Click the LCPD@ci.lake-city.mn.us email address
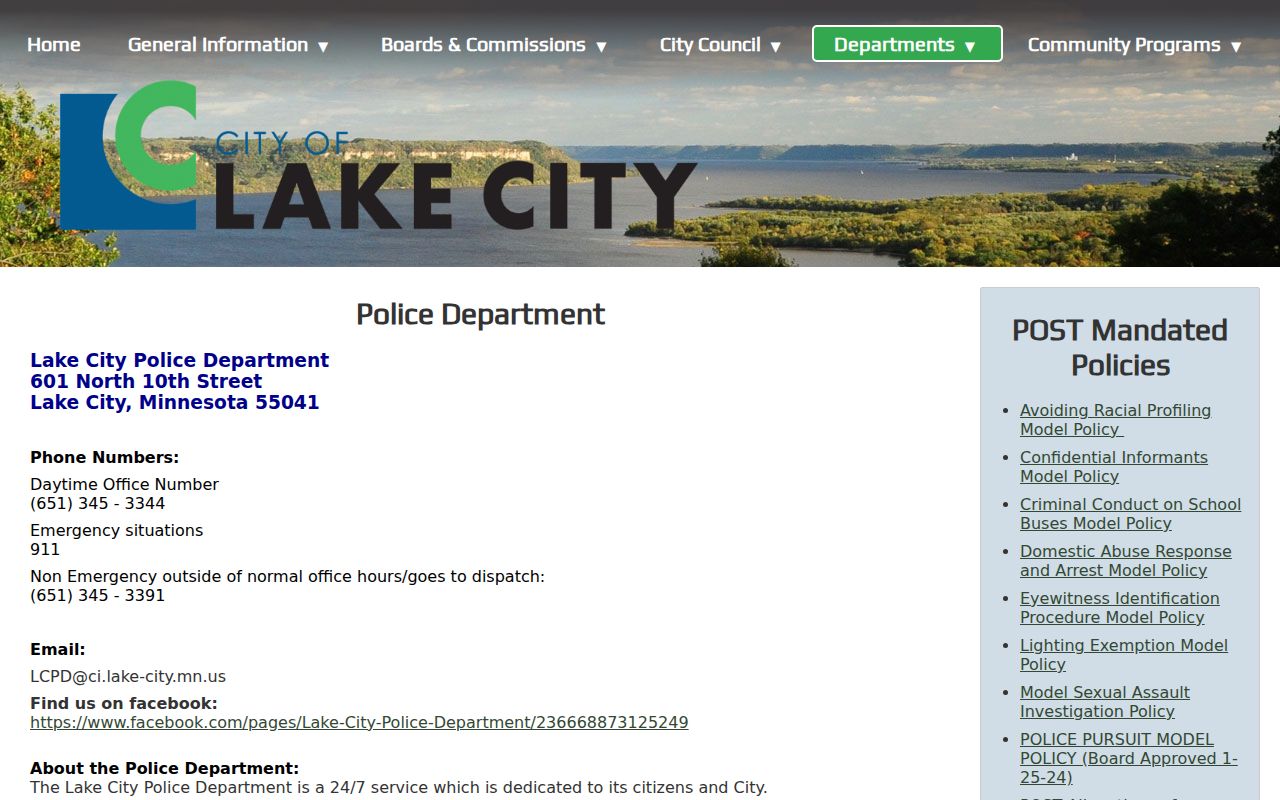Screen dimensions: 1280x800 coord(128,676)
